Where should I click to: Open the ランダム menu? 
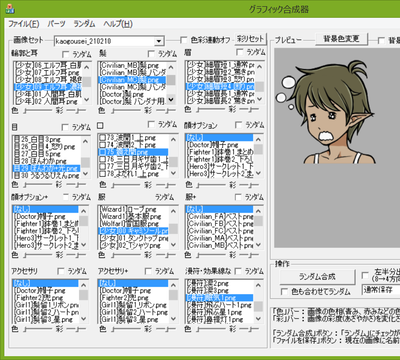[84, 24]
